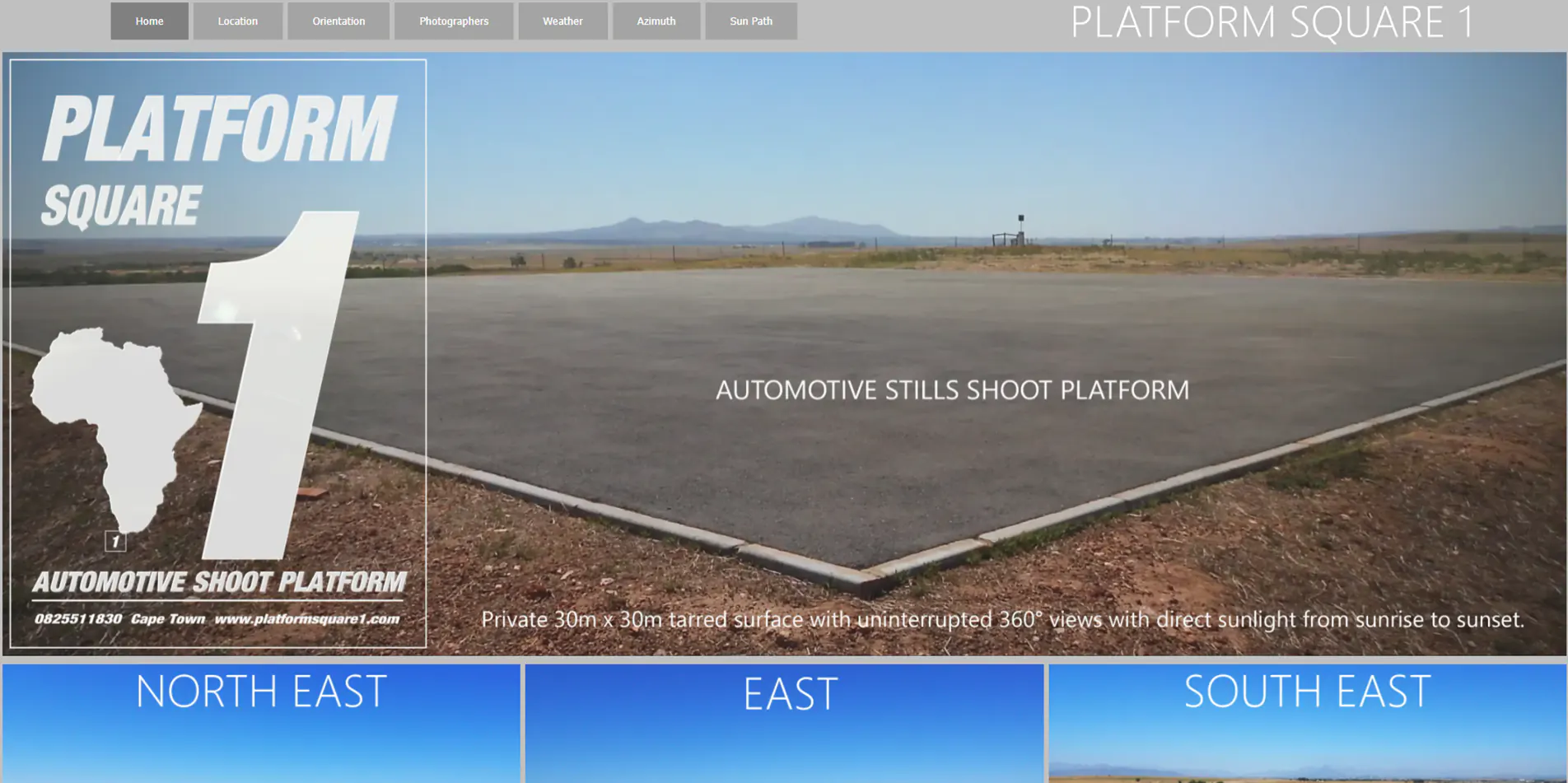Select the Platform Square logo panel
Image resolution: width=1568 pixels, height=783 pixels.
216,354
